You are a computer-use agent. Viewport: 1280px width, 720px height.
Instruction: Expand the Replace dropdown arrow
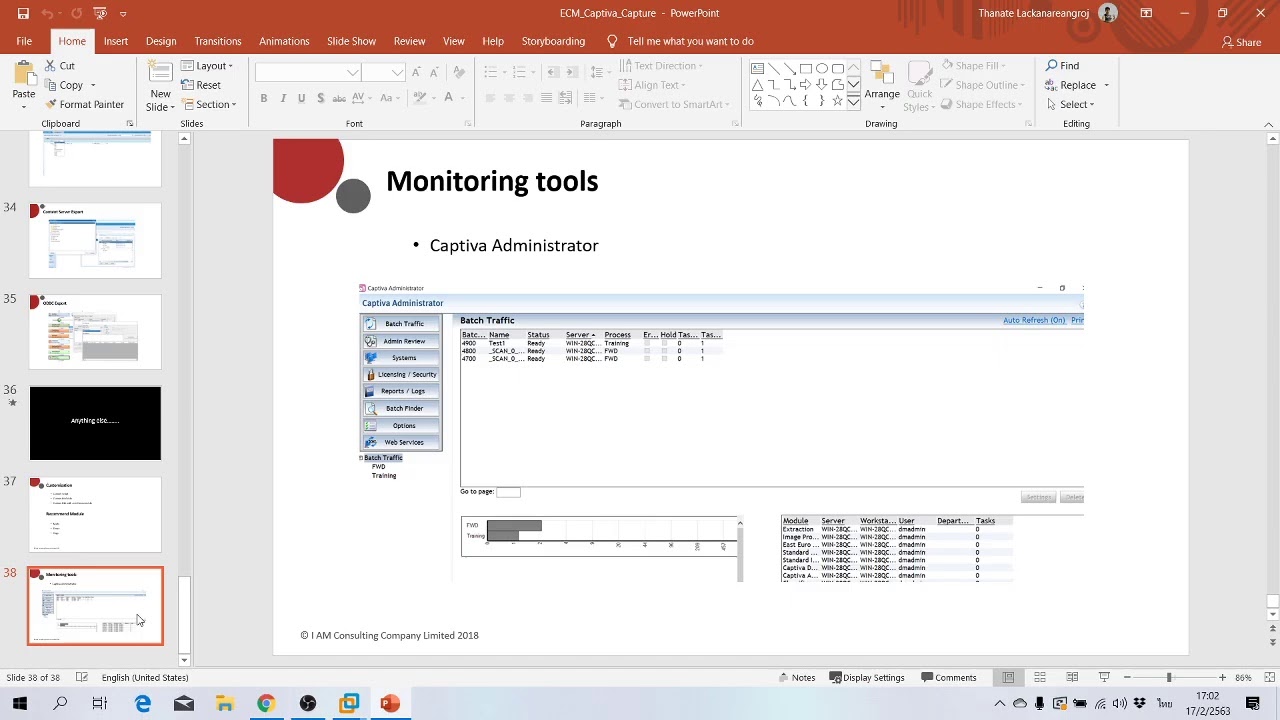point(1106,85)
